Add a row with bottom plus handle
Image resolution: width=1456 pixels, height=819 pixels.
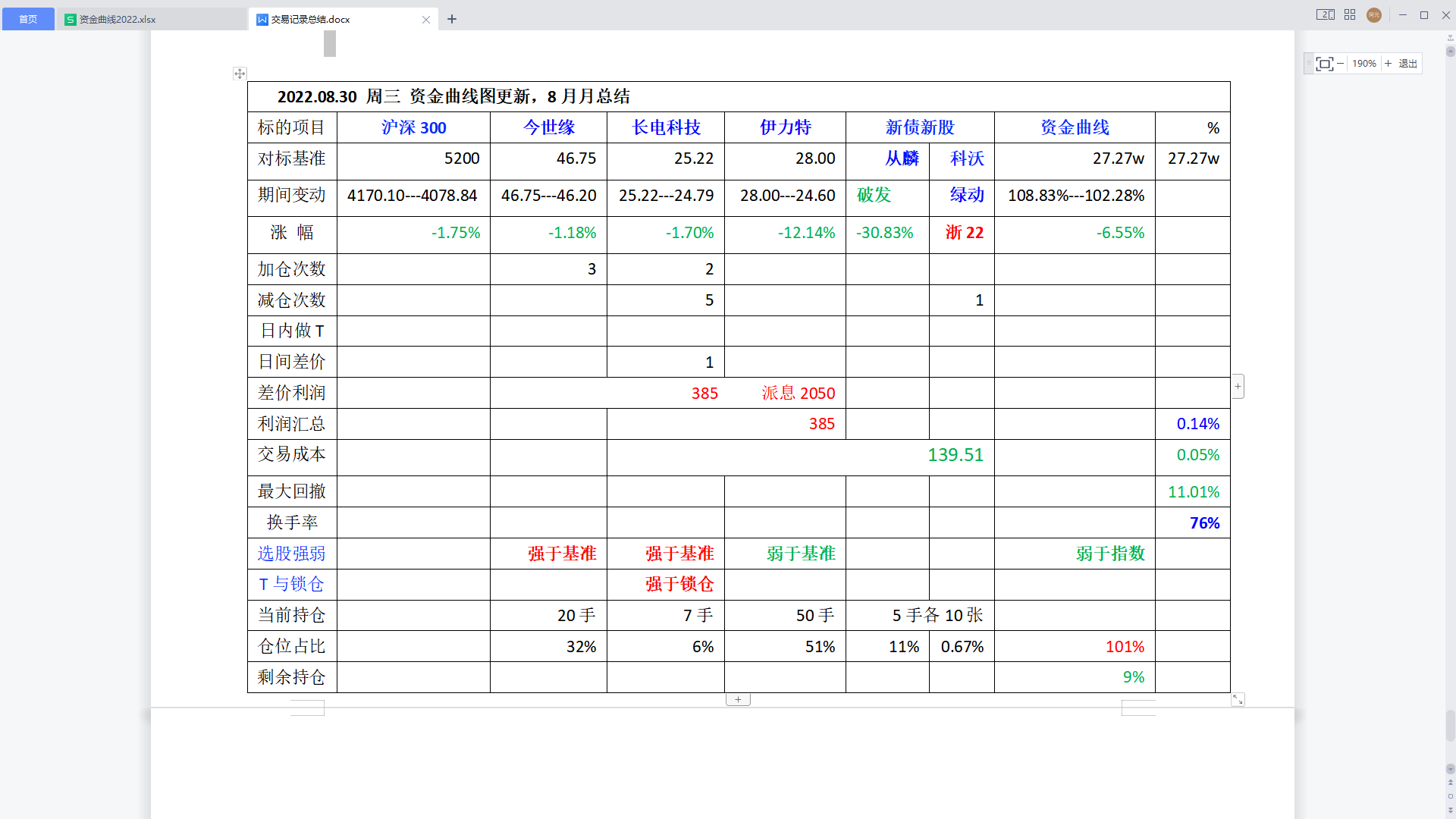[738, 700]
